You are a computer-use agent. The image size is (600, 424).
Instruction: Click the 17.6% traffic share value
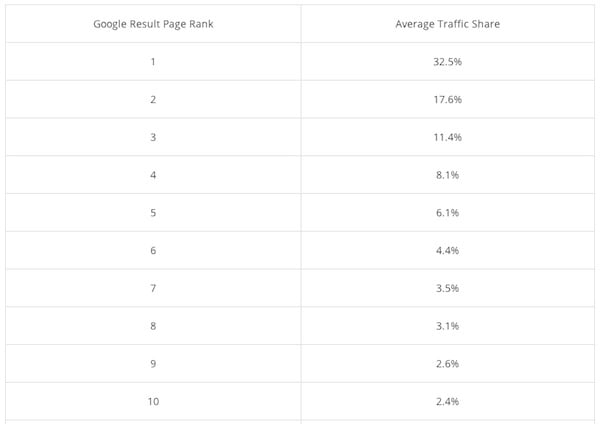[x=447, y=99]
